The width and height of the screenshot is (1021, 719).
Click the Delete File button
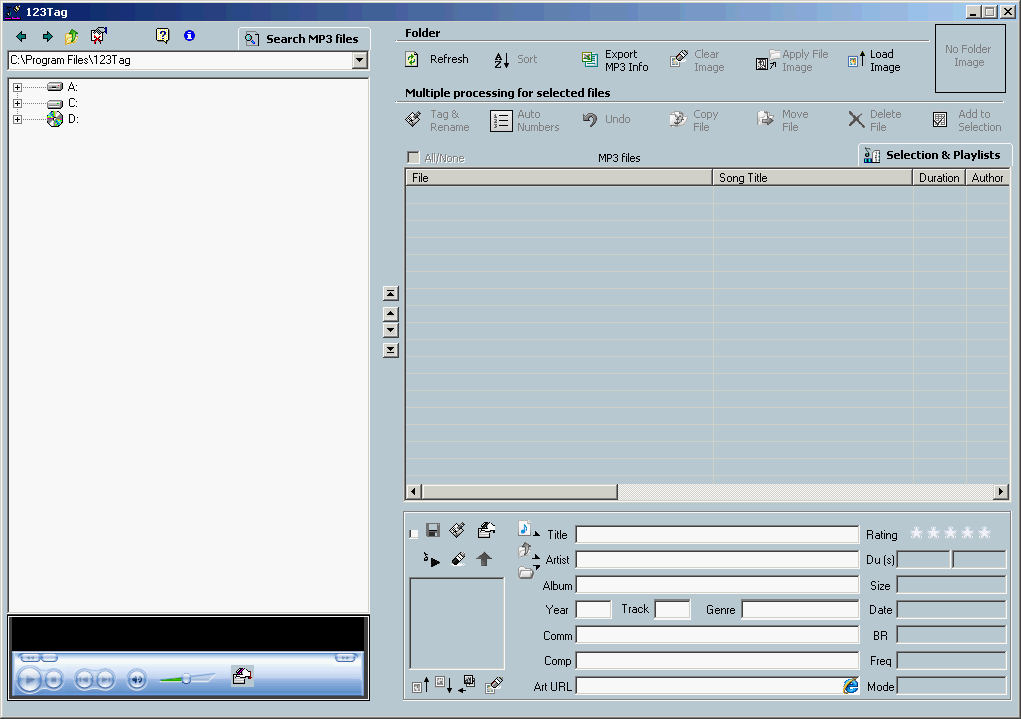[874, 120]
